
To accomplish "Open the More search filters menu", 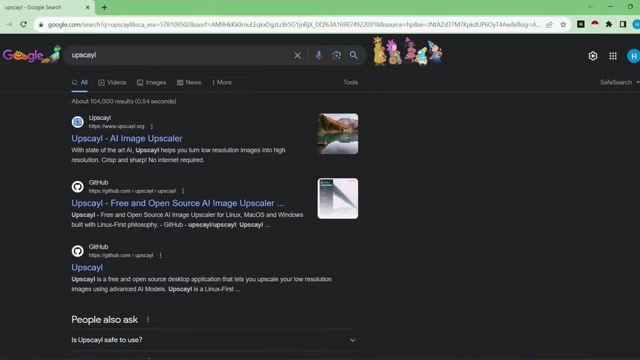I will 222,82.
